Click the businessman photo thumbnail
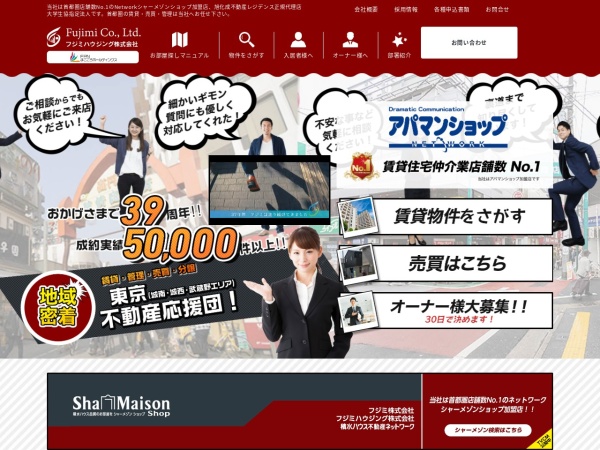The image size is (600, 450). click(357, 311)
